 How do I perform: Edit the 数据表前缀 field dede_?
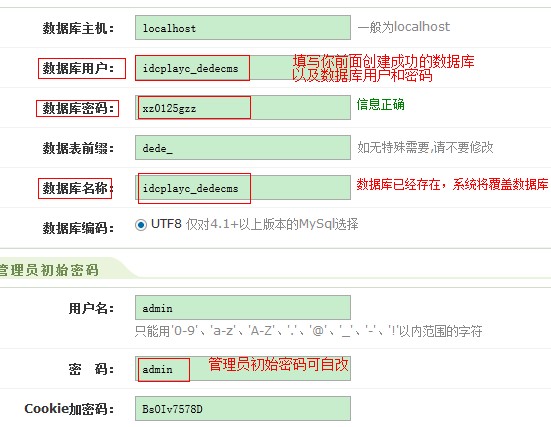point(243,148)
